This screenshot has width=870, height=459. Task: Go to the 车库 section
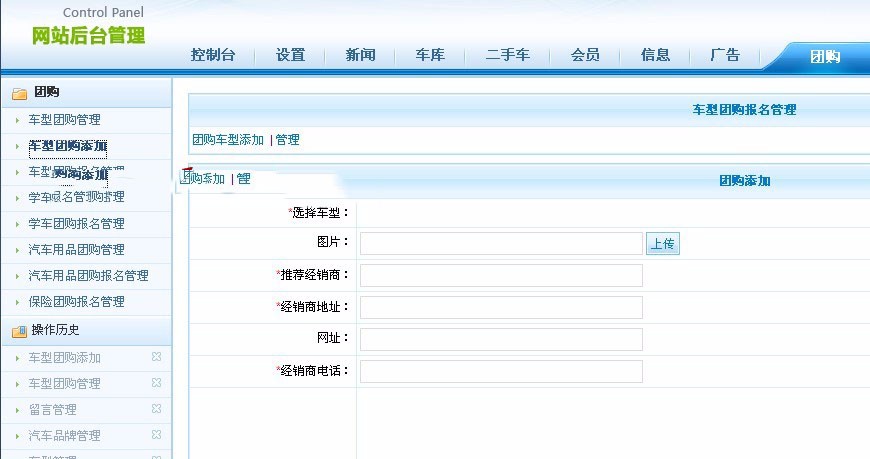click(x=430, y=55)
